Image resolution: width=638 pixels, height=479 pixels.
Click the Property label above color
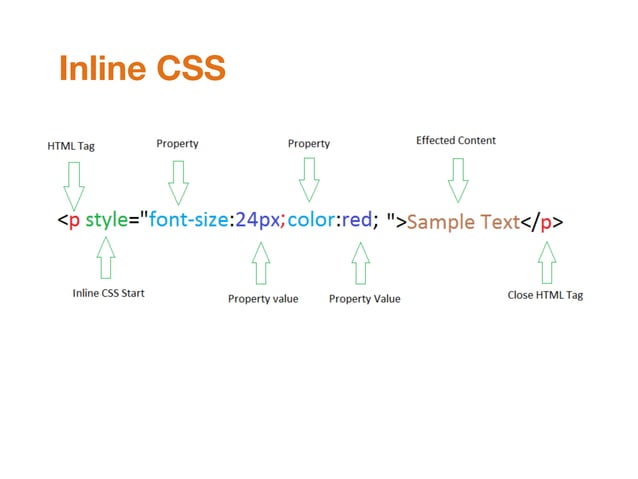[309, 144]
